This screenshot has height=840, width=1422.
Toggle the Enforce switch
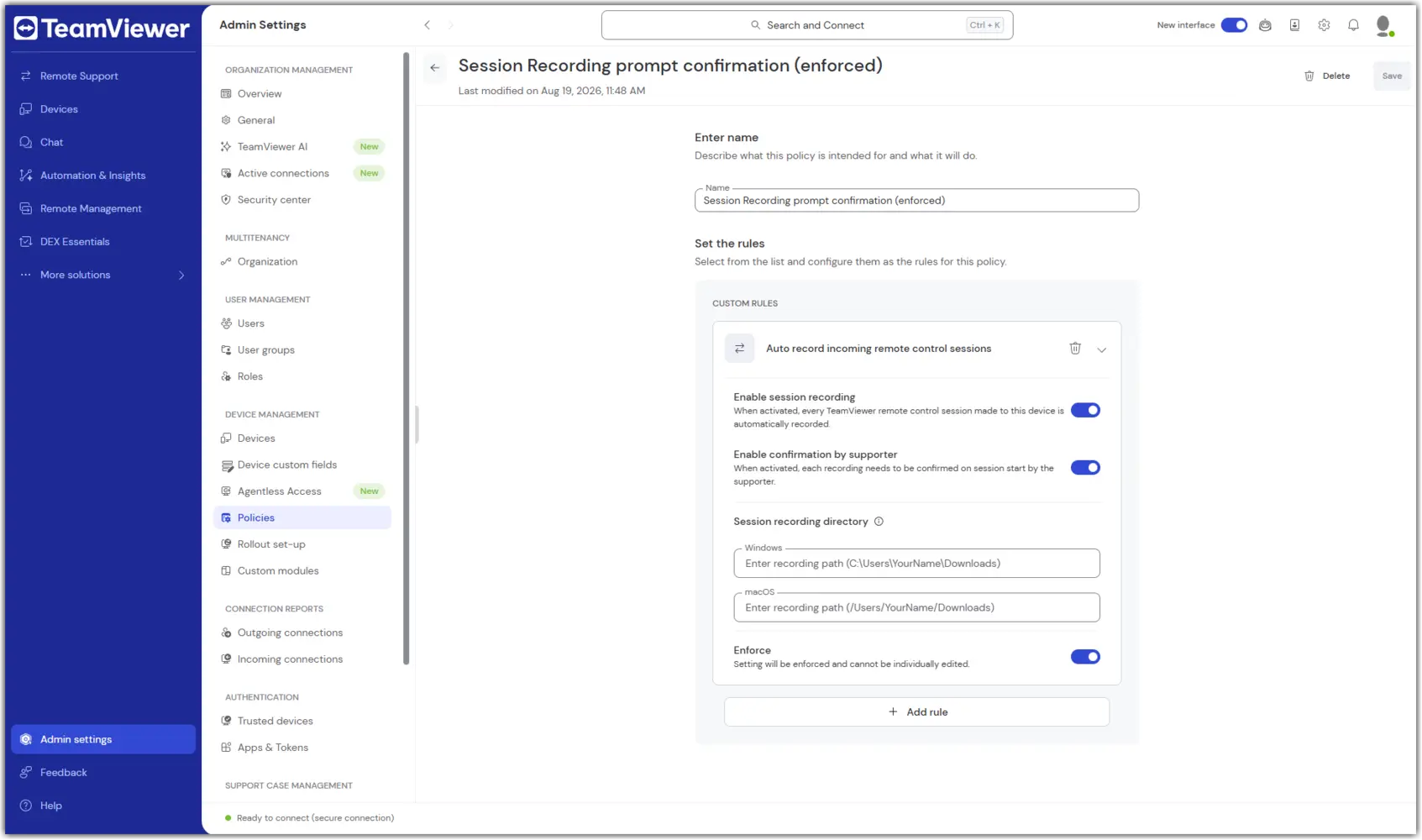1085,657
